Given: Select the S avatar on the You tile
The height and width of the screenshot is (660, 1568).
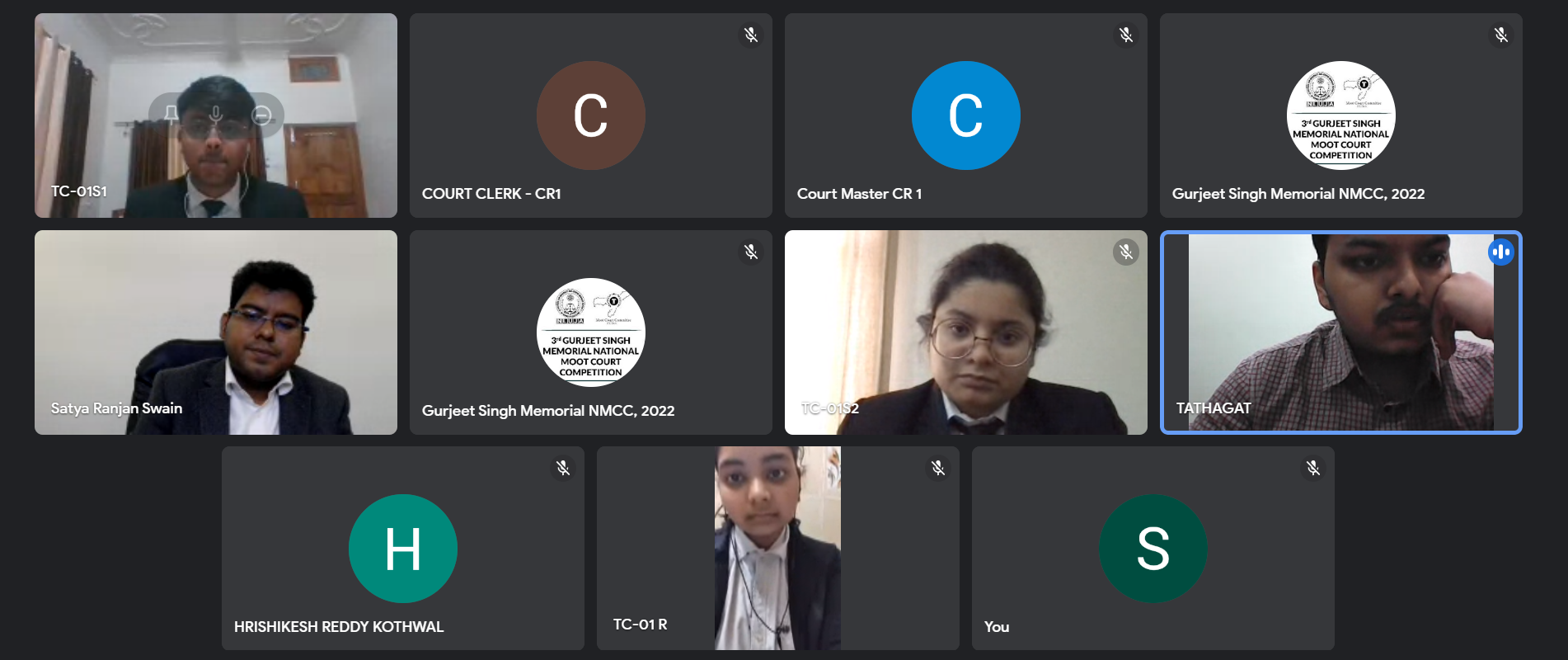Looking at the screenshot, I should tap(1153, 549).
